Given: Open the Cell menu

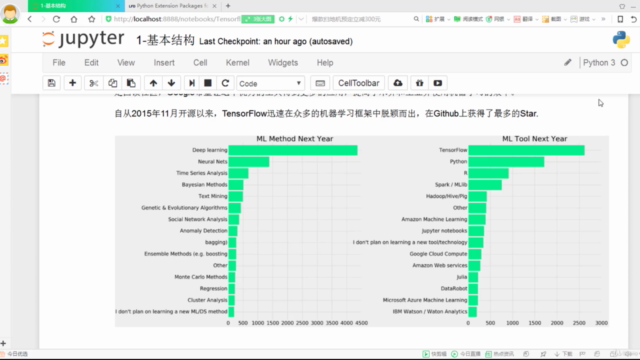Looking at the screenshot, I should click(200, 63).
